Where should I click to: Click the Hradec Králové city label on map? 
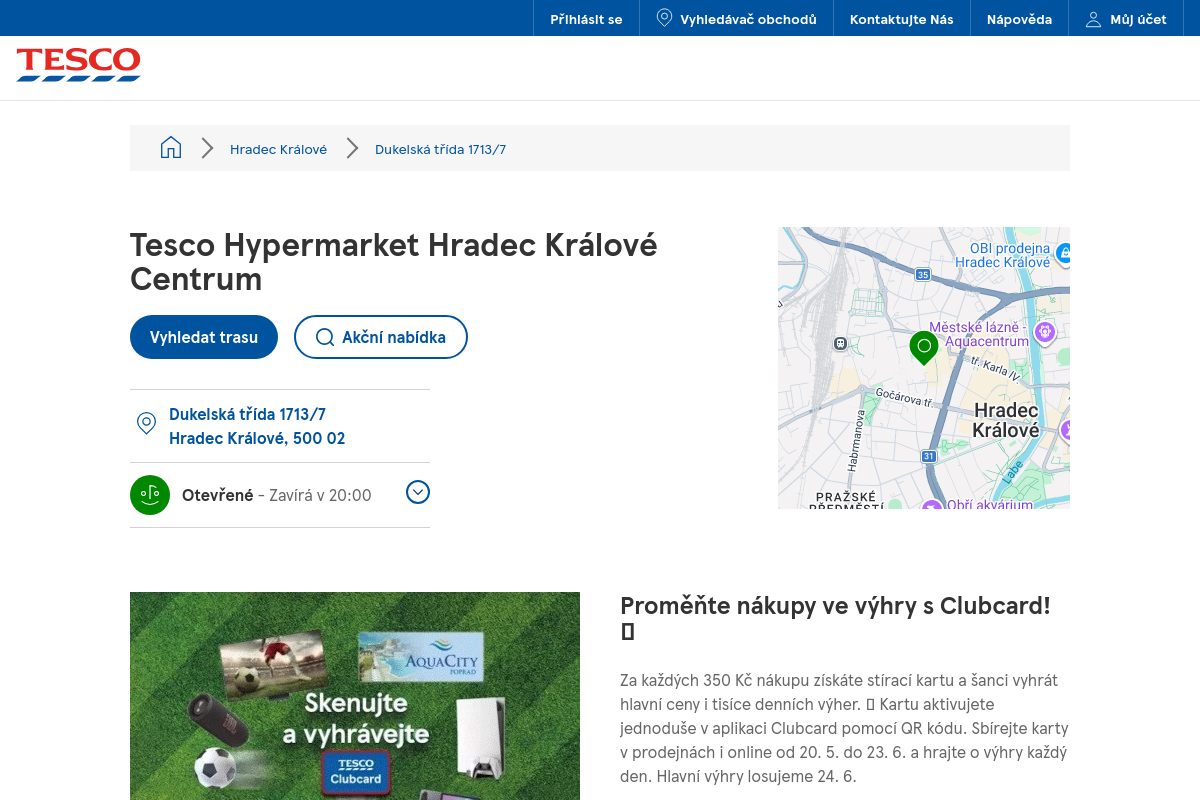[1006, 420]
